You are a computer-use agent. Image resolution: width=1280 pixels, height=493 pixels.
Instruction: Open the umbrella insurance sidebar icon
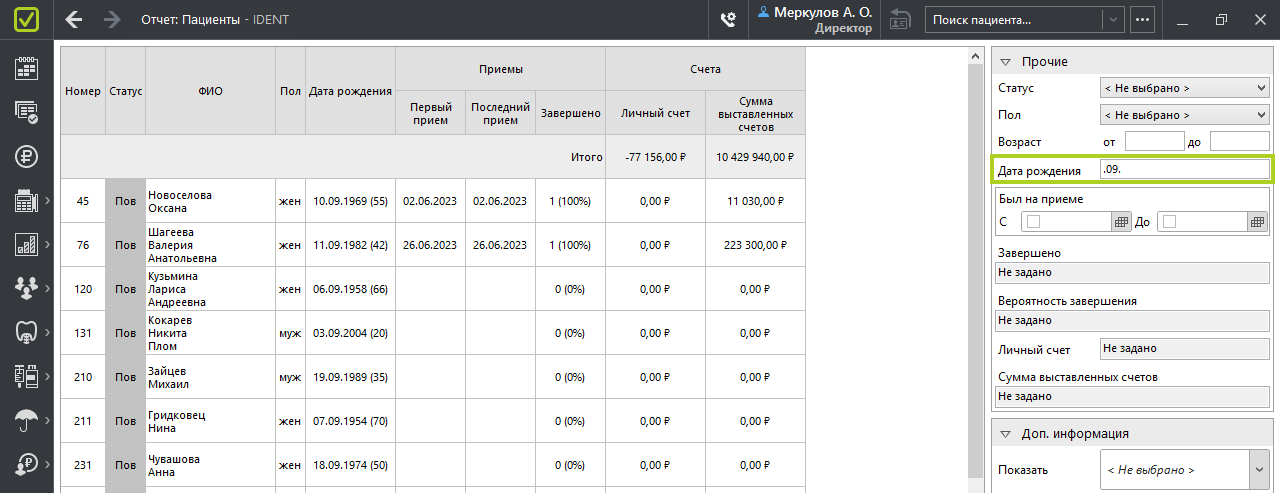point(26,420)
